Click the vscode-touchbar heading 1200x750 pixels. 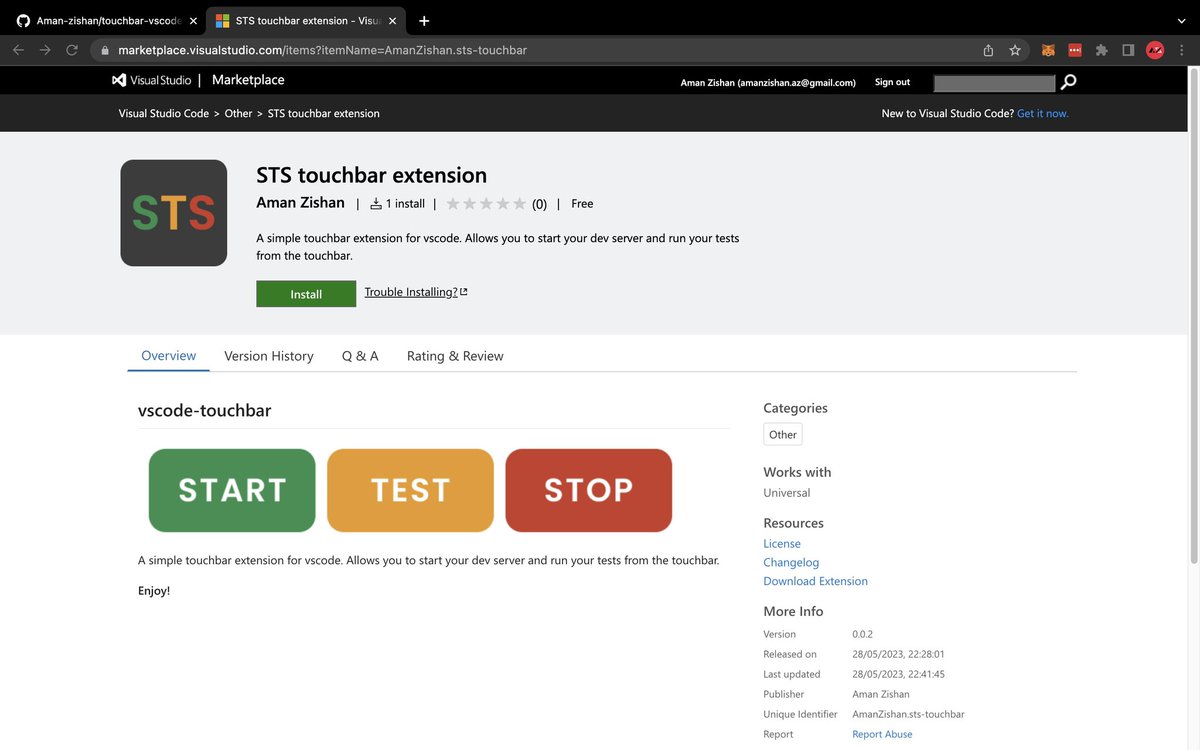point(204,410)
